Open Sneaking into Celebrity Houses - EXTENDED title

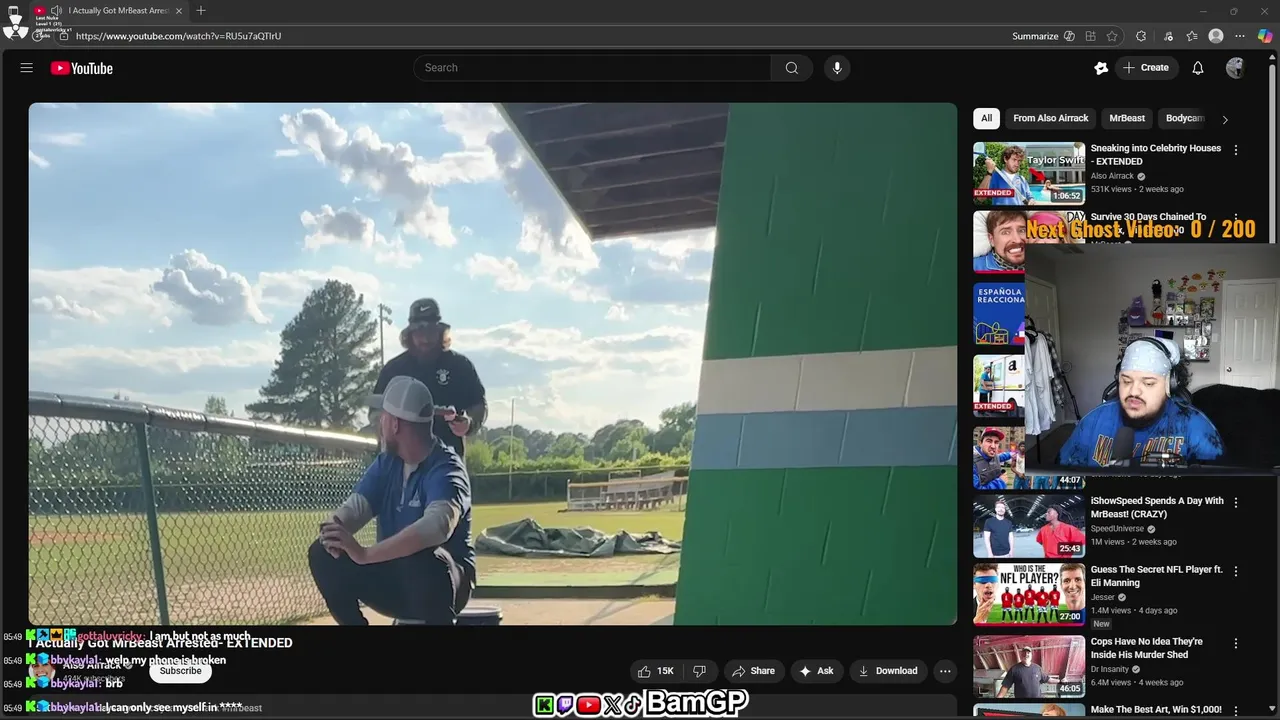tap(1156, 155)
